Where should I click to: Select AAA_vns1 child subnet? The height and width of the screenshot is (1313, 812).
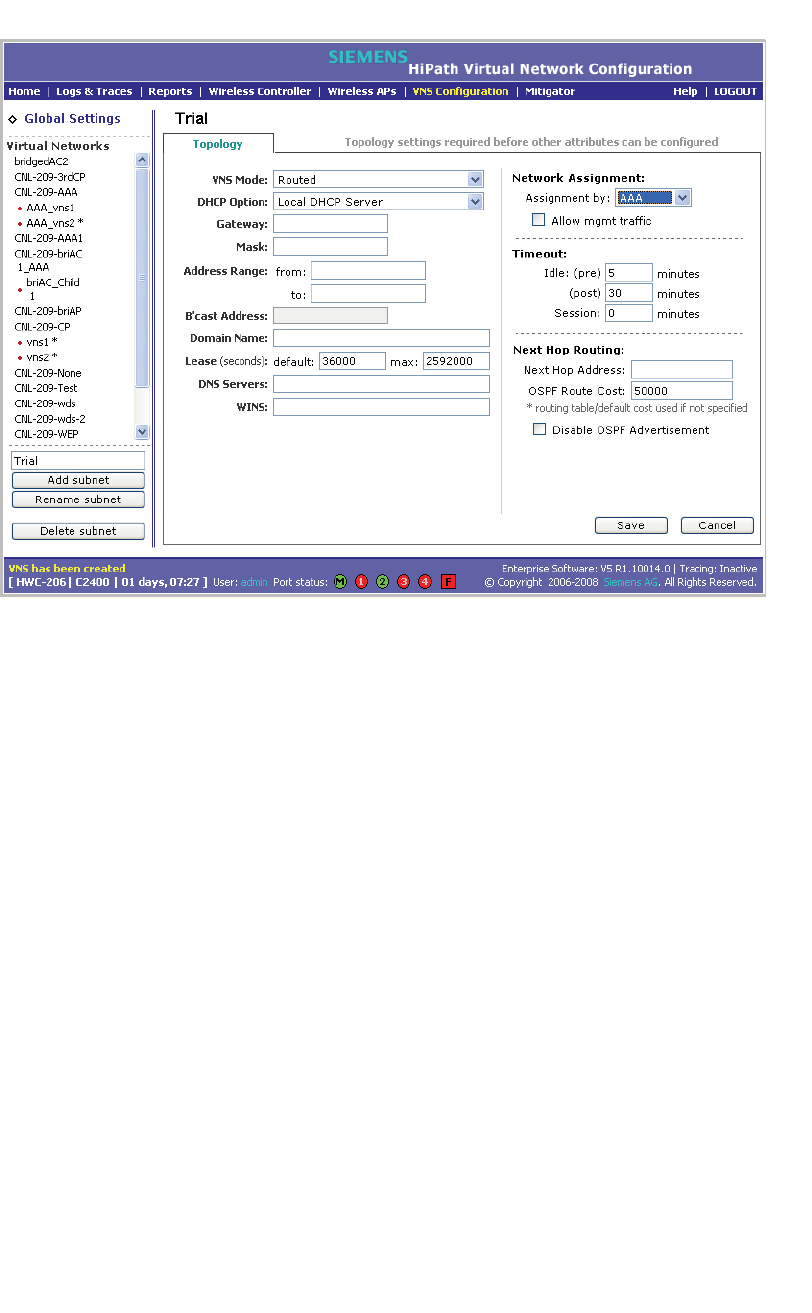click(x=50, y=207)
